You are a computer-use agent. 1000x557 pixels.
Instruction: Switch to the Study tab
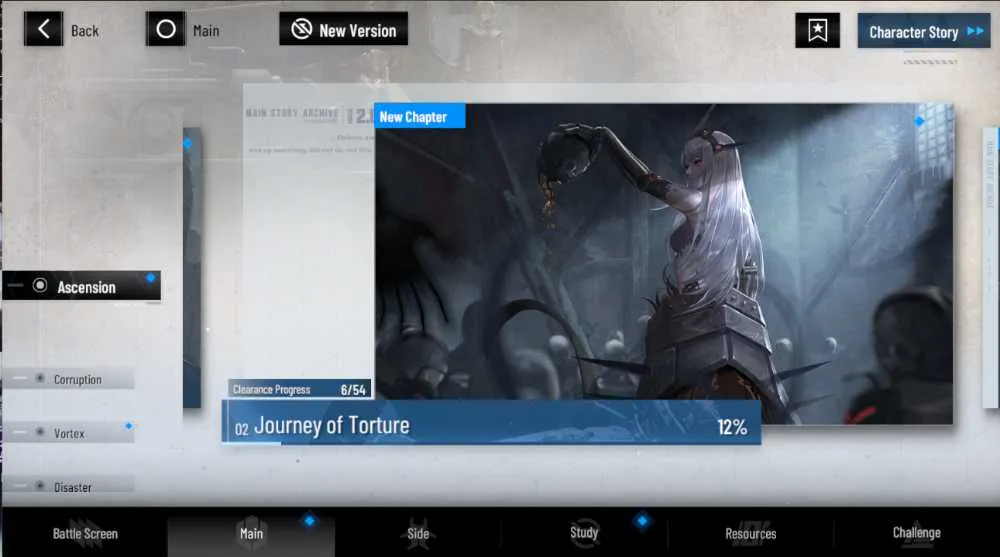coord(584,533)
